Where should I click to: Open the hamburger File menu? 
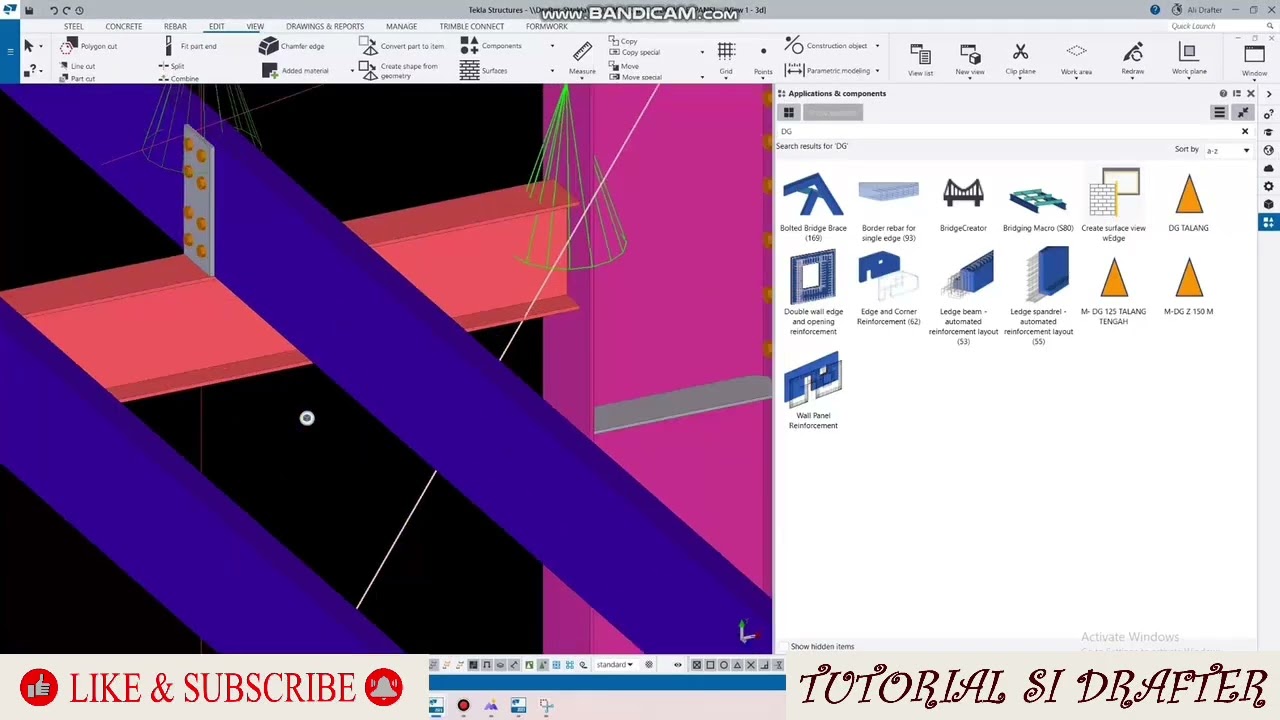pos(9,50)
